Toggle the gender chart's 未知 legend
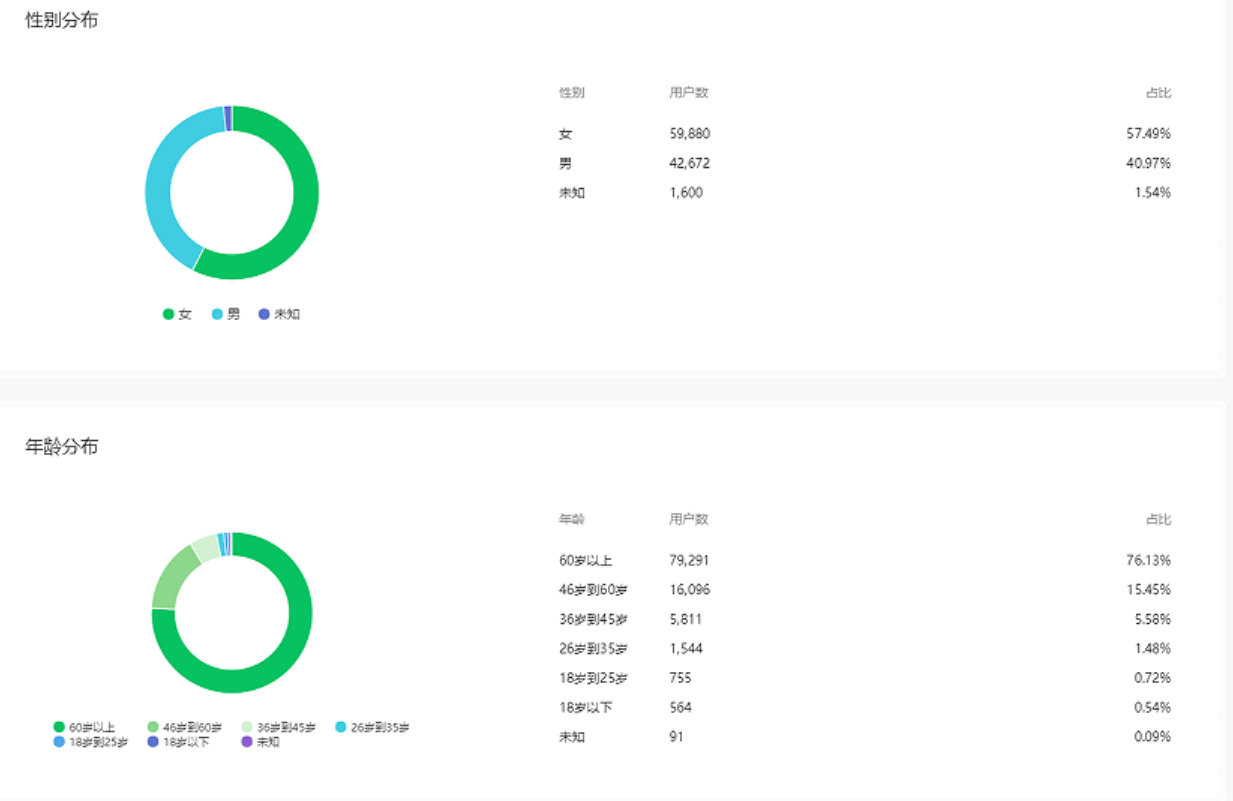This screenshot has height=801, width=1233. (279, 314)
